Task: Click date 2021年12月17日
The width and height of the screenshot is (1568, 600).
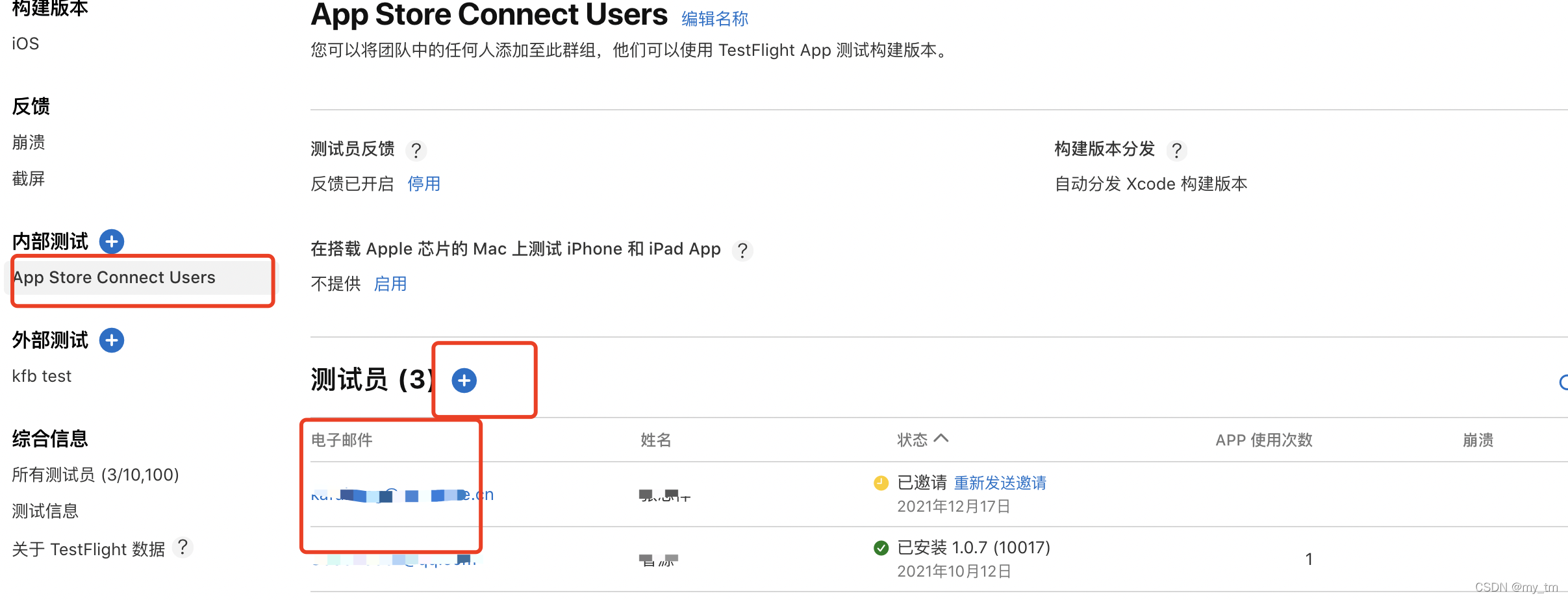Action: point(954,506)
